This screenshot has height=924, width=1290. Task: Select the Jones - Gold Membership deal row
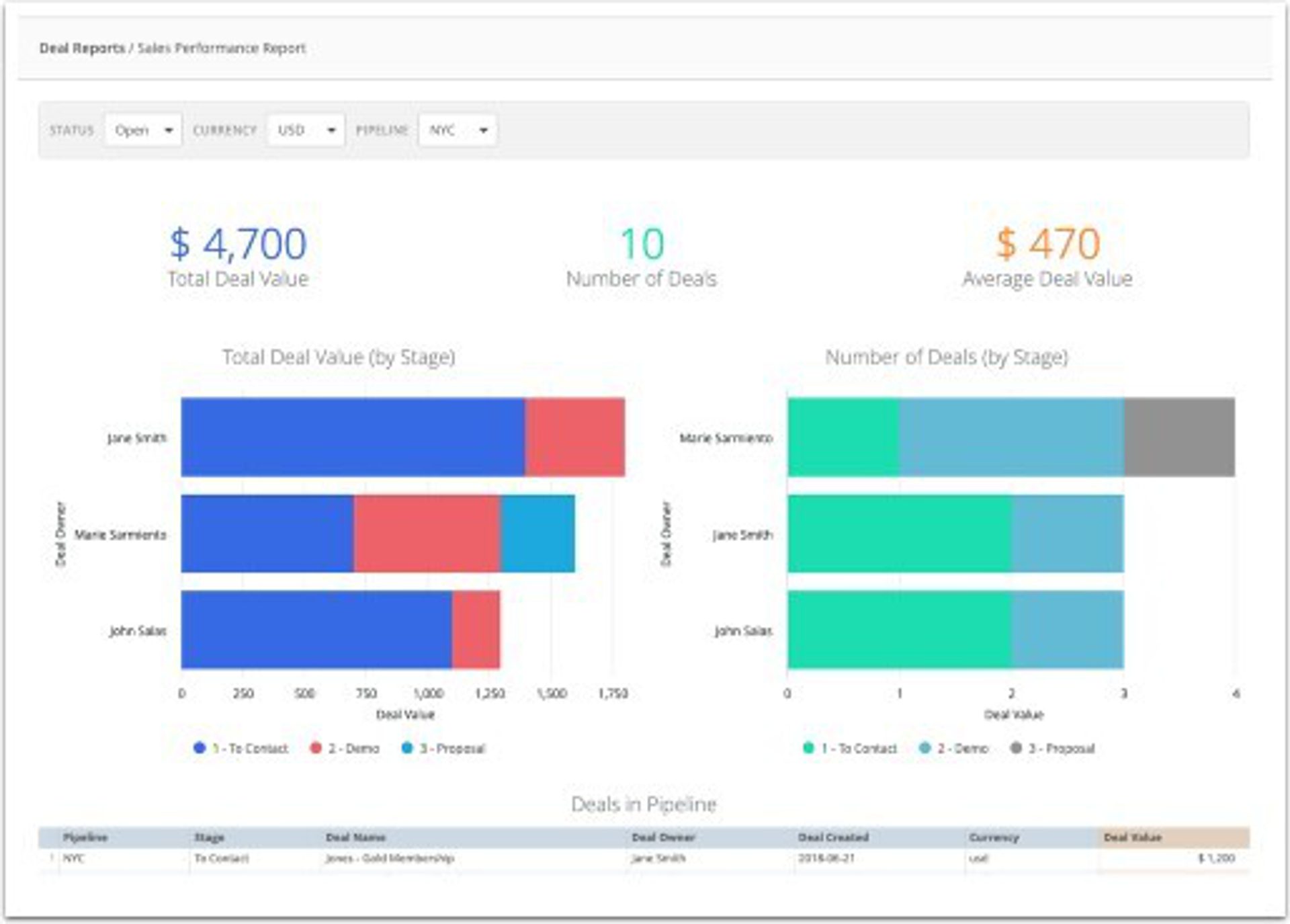pos(390,858)
